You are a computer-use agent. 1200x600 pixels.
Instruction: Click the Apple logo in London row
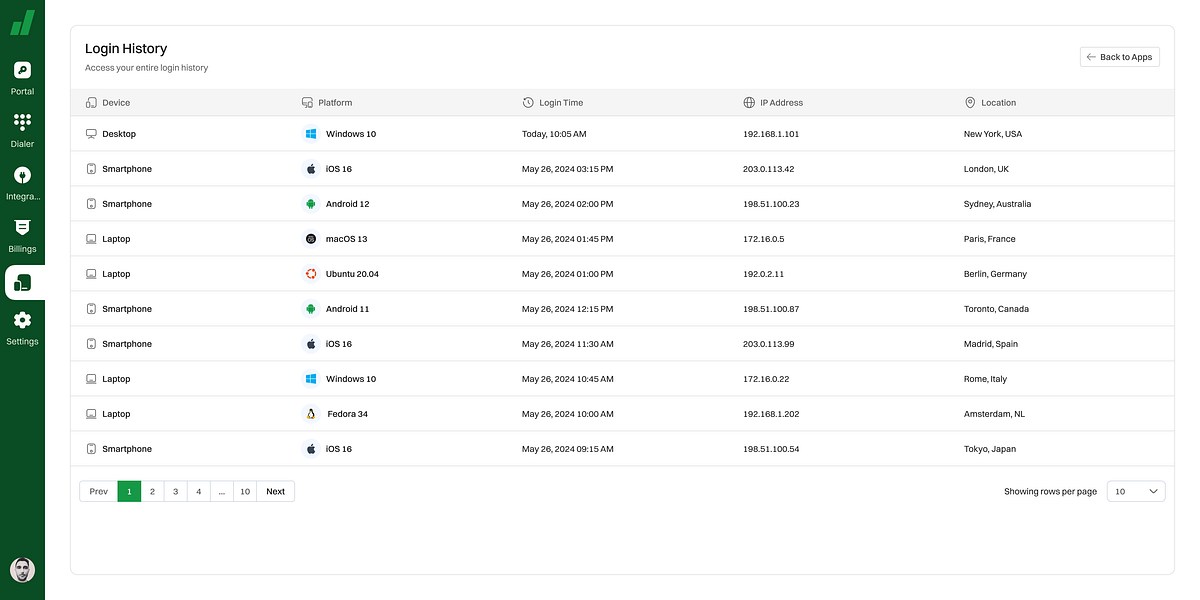[311, 169]
